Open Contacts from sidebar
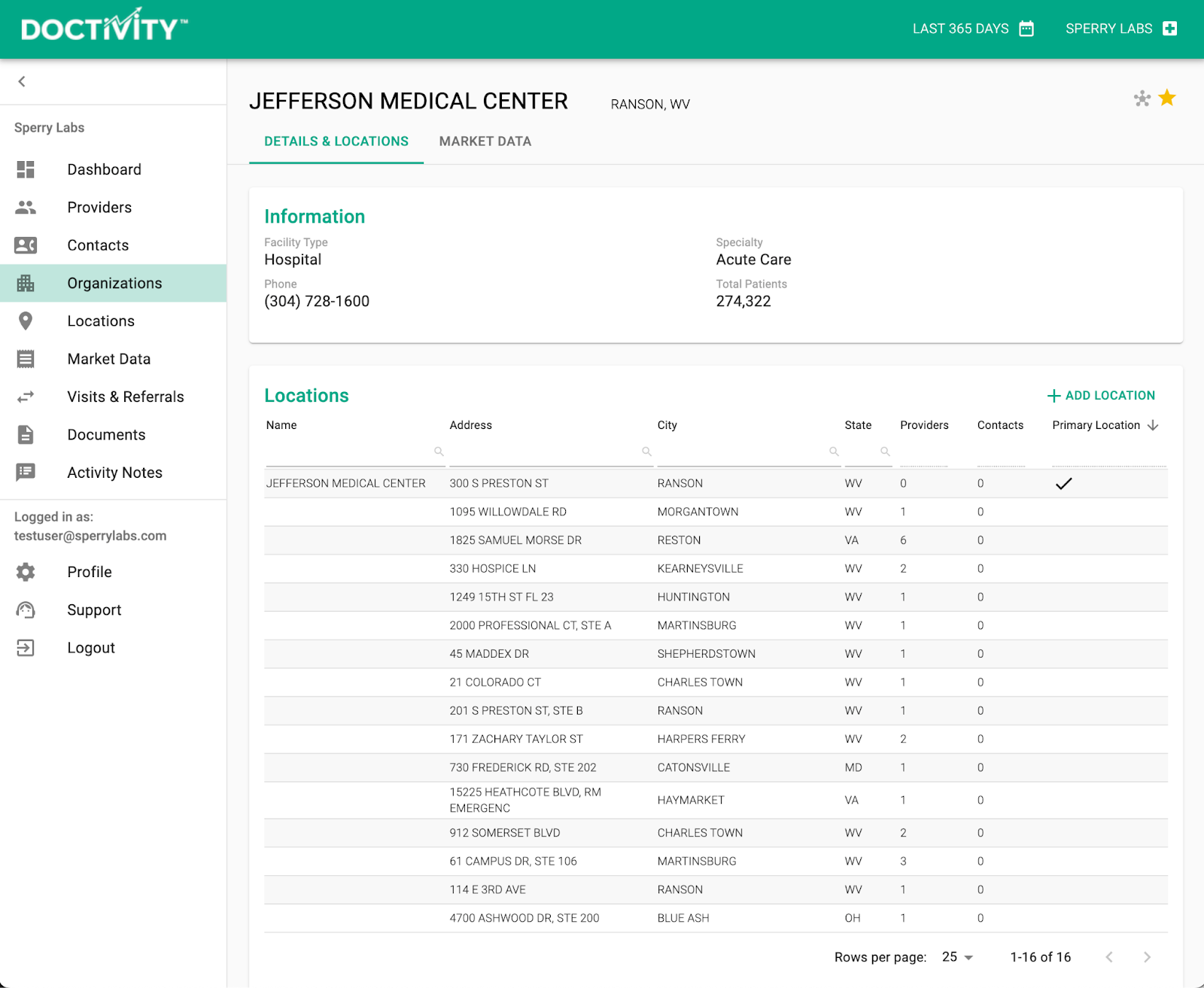This screenshot has width=1204, height=988. pos(113,245)
